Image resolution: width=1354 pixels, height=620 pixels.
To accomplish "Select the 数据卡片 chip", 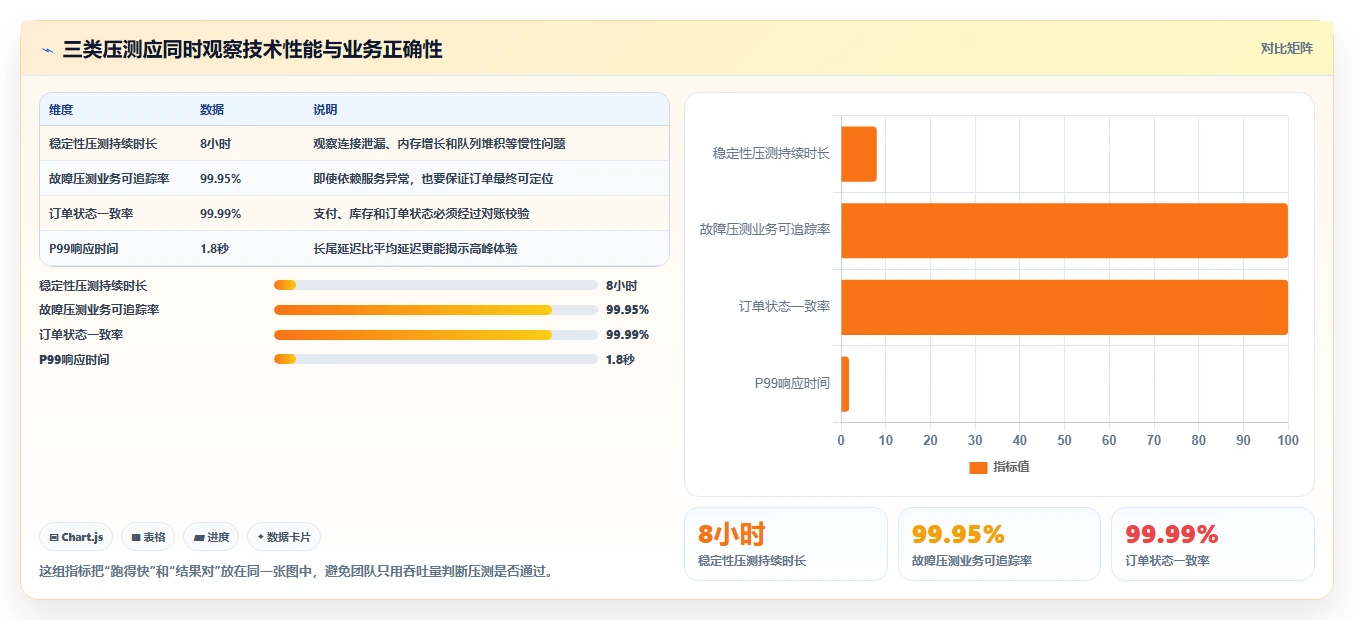I will (x=284, y=537).
